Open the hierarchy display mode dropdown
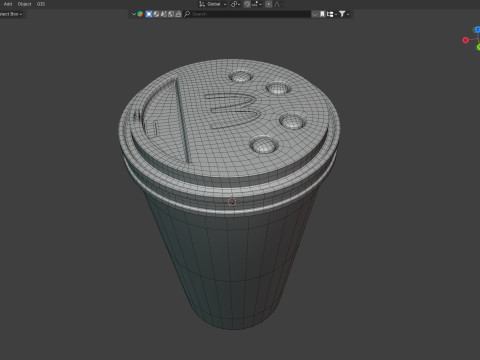This screenshot has width=480, height=360. pos(331,14)
